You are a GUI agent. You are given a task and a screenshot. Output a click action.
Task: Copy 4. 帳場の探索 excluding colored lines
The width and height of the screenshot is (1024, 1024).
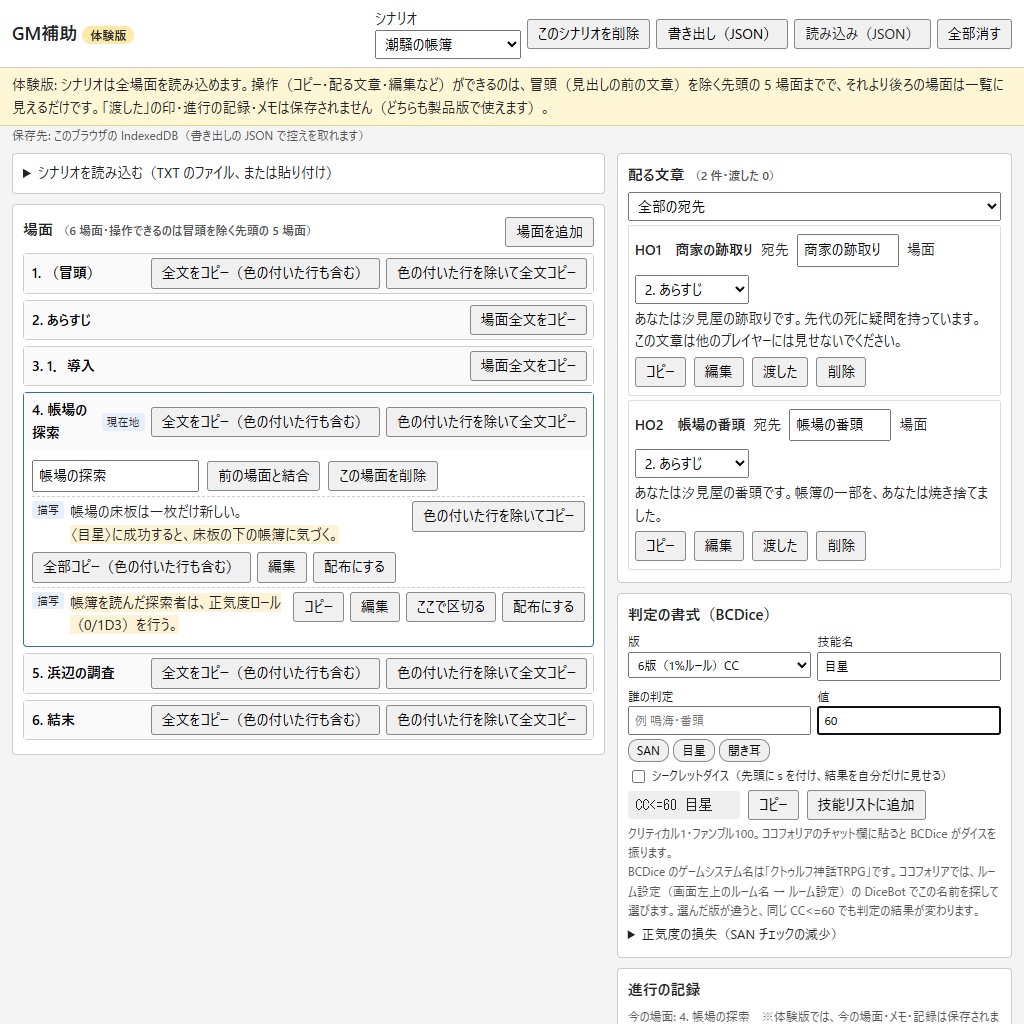point(486,422)
